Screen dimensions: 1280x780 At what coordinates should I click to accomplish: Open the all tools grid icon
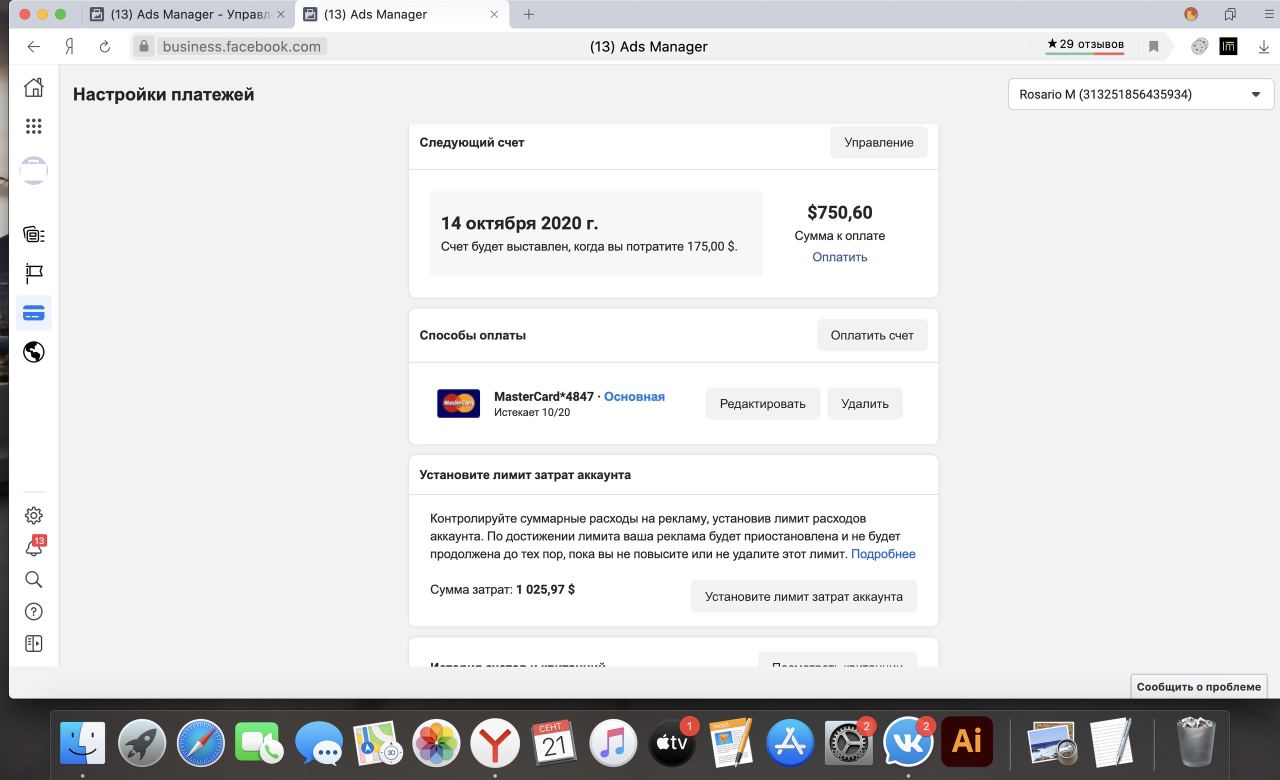33,126
